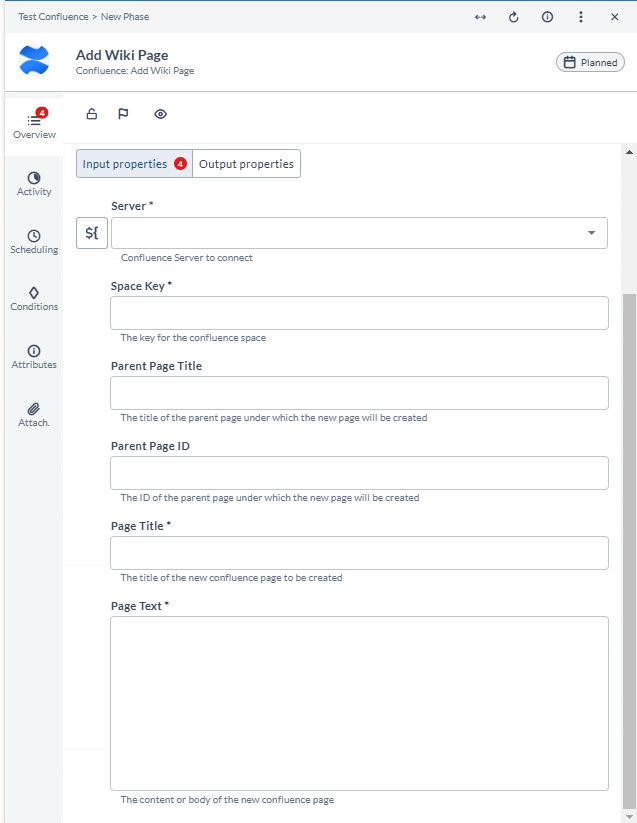637x823 pixels.
Task: Focus the Parent Page Title field
Action: (x=359, y=393)
